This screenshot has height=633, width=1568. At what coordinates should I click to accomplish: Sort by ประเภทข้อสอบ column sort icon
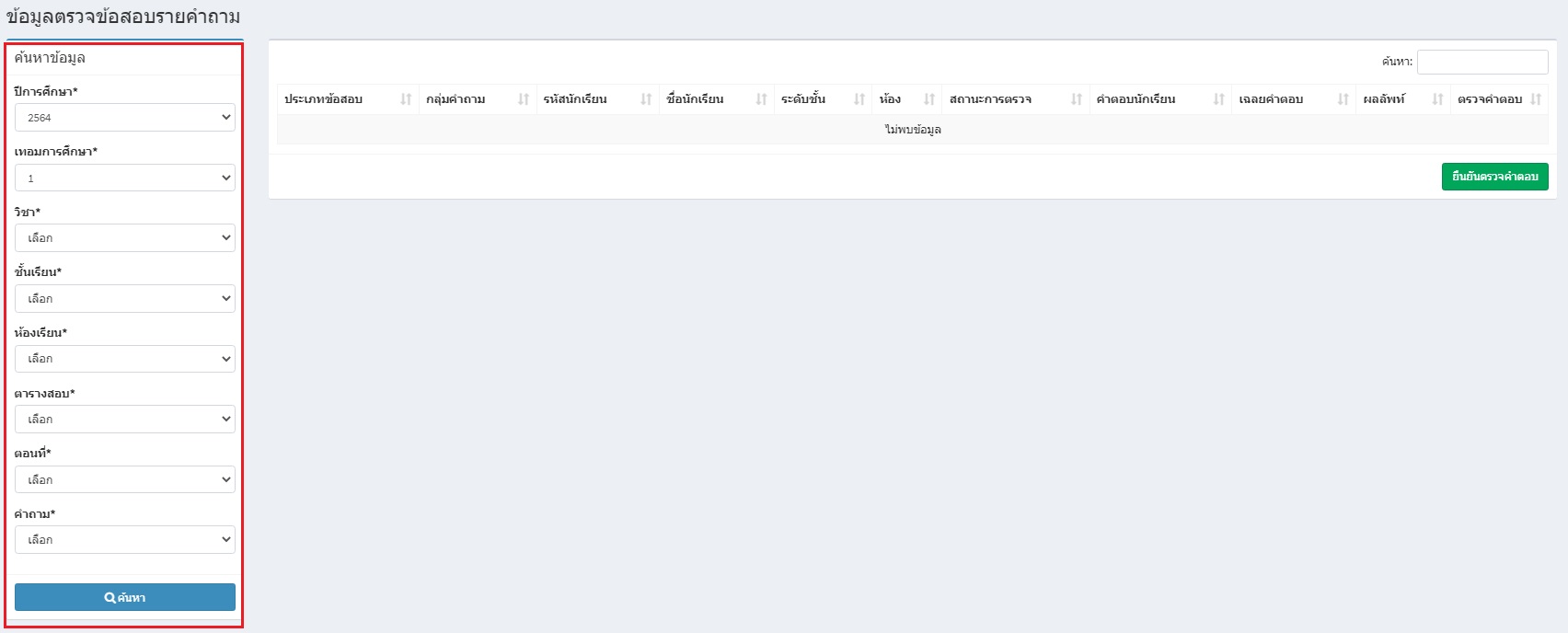coord(406,99)
